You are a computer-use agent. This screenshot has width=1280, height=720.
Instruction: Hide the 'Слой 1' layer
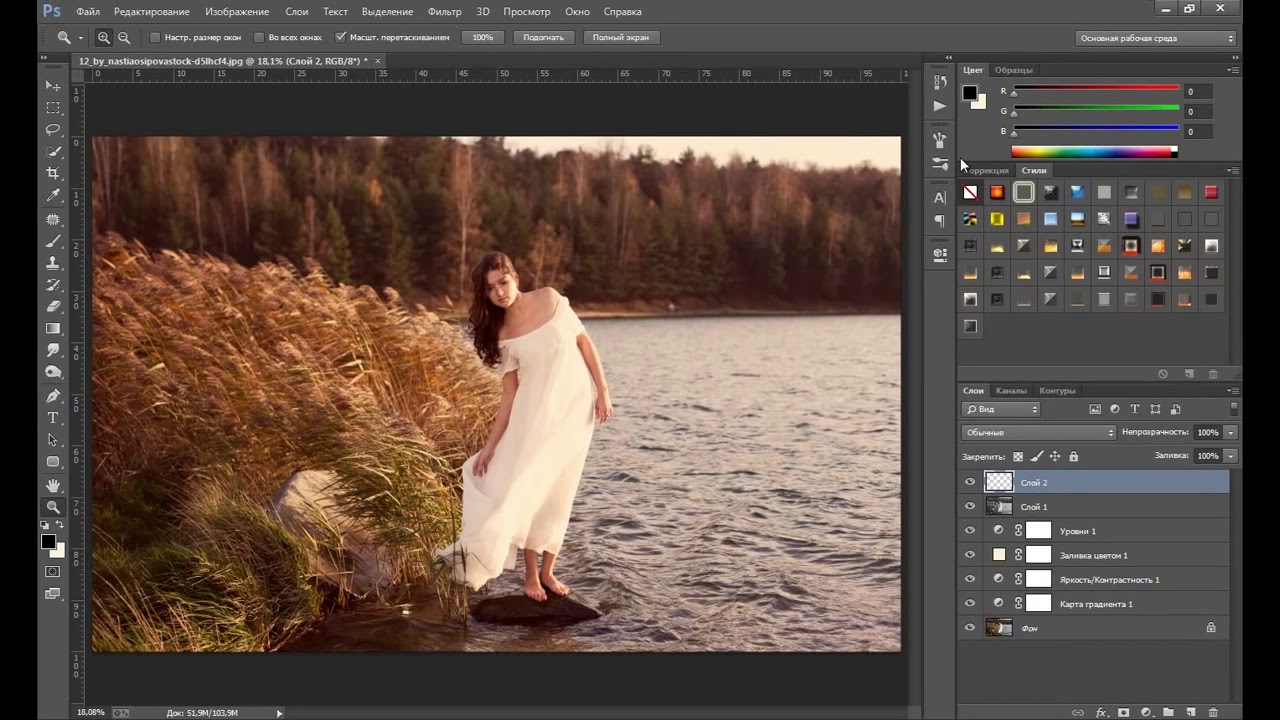coord(969,507)
